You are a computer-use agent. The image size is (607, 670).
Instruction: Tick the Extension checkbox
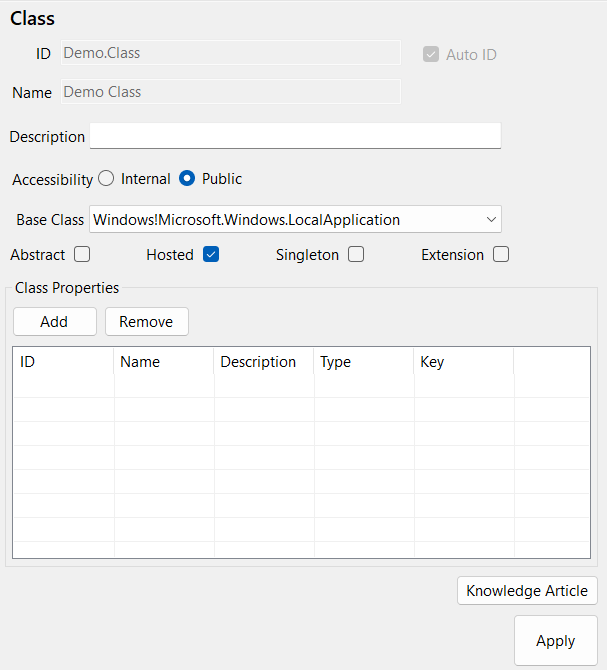pyautogui.click(x=501, y=254)
